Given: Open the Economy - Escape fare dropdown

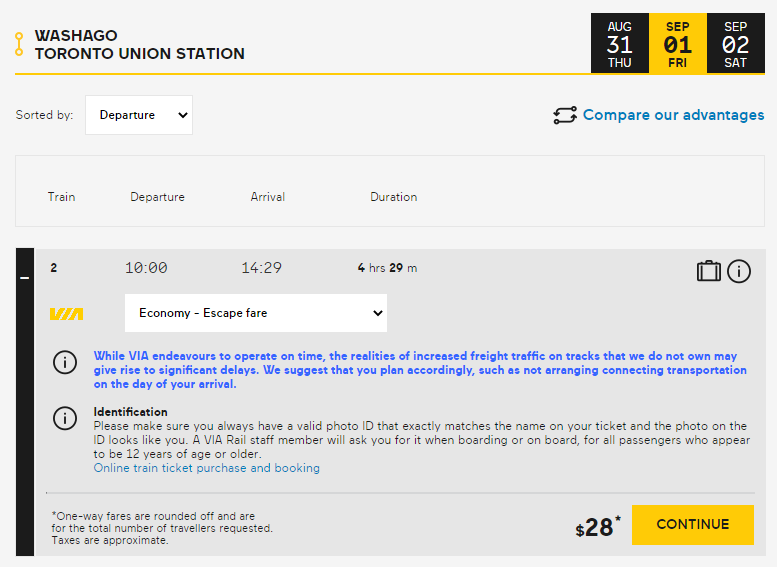Looking at the screenshot, I should coord(256,313).
